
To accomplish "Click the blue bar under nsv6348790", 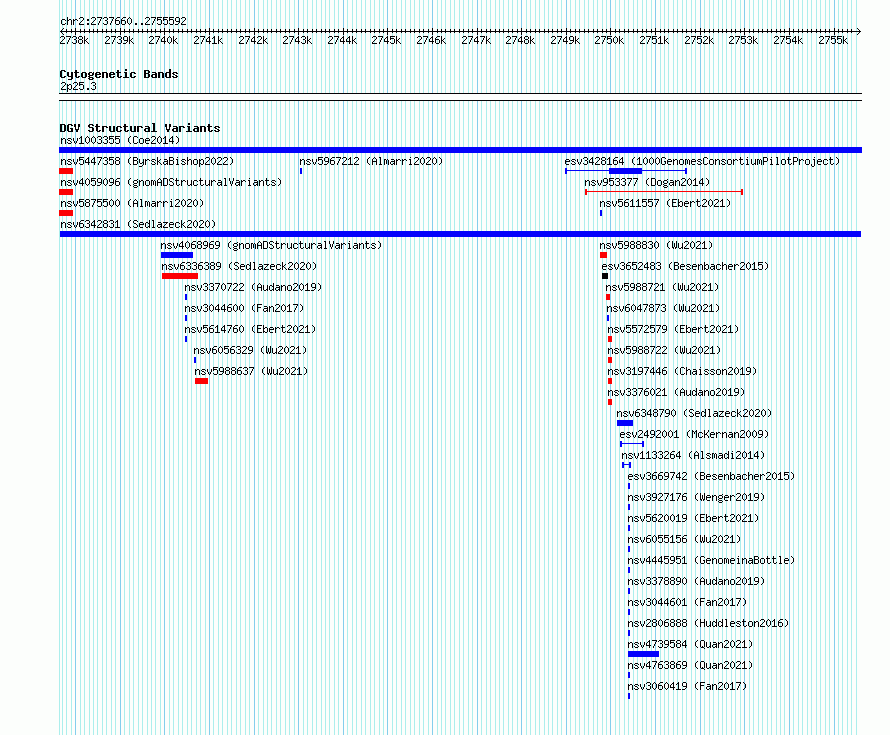I will click(x=625, y=423).
